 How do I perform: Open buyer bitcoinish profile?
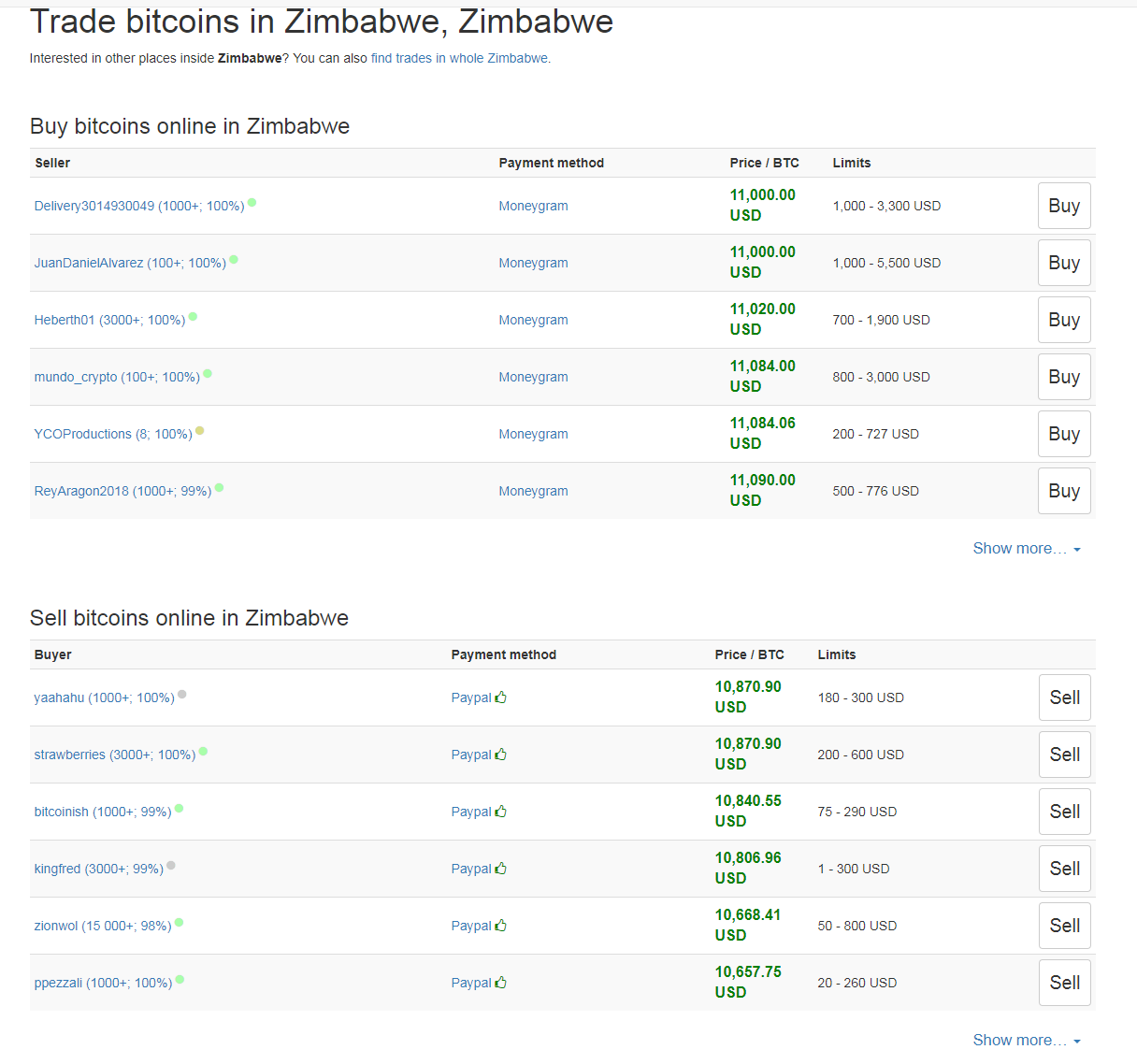tap(103, 812)
